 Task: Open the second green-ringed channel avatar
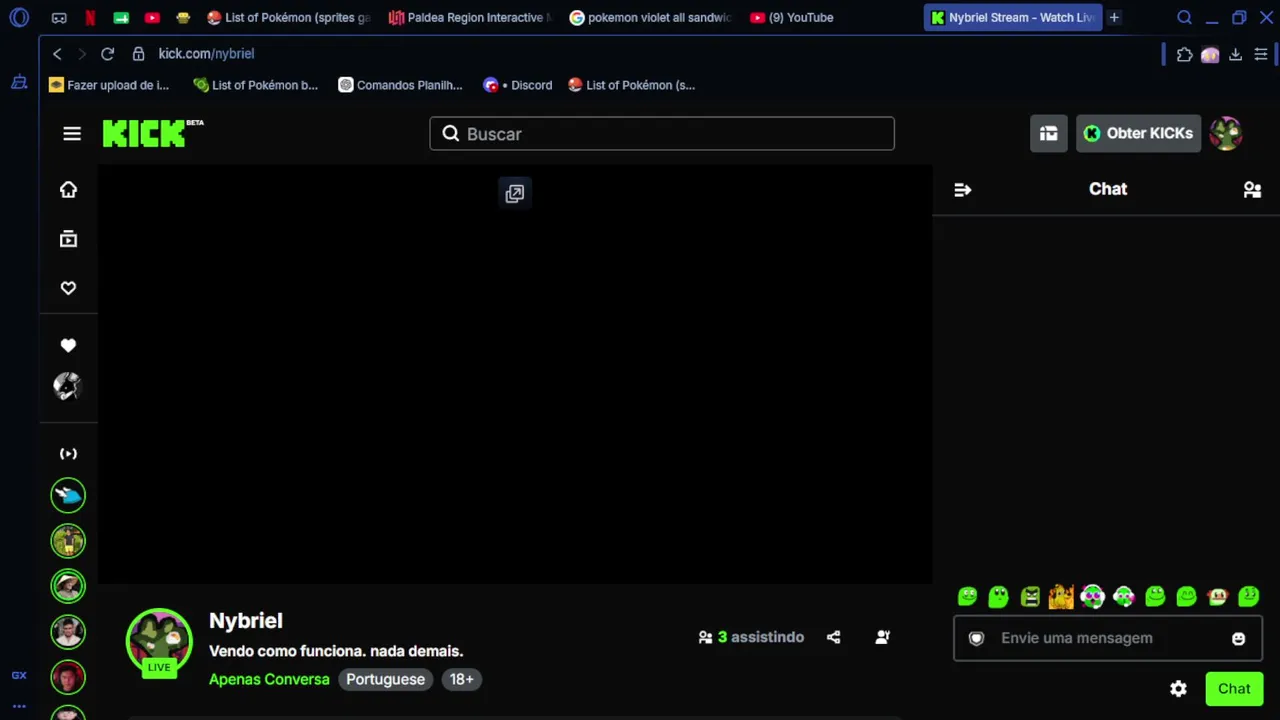[68, 541]
